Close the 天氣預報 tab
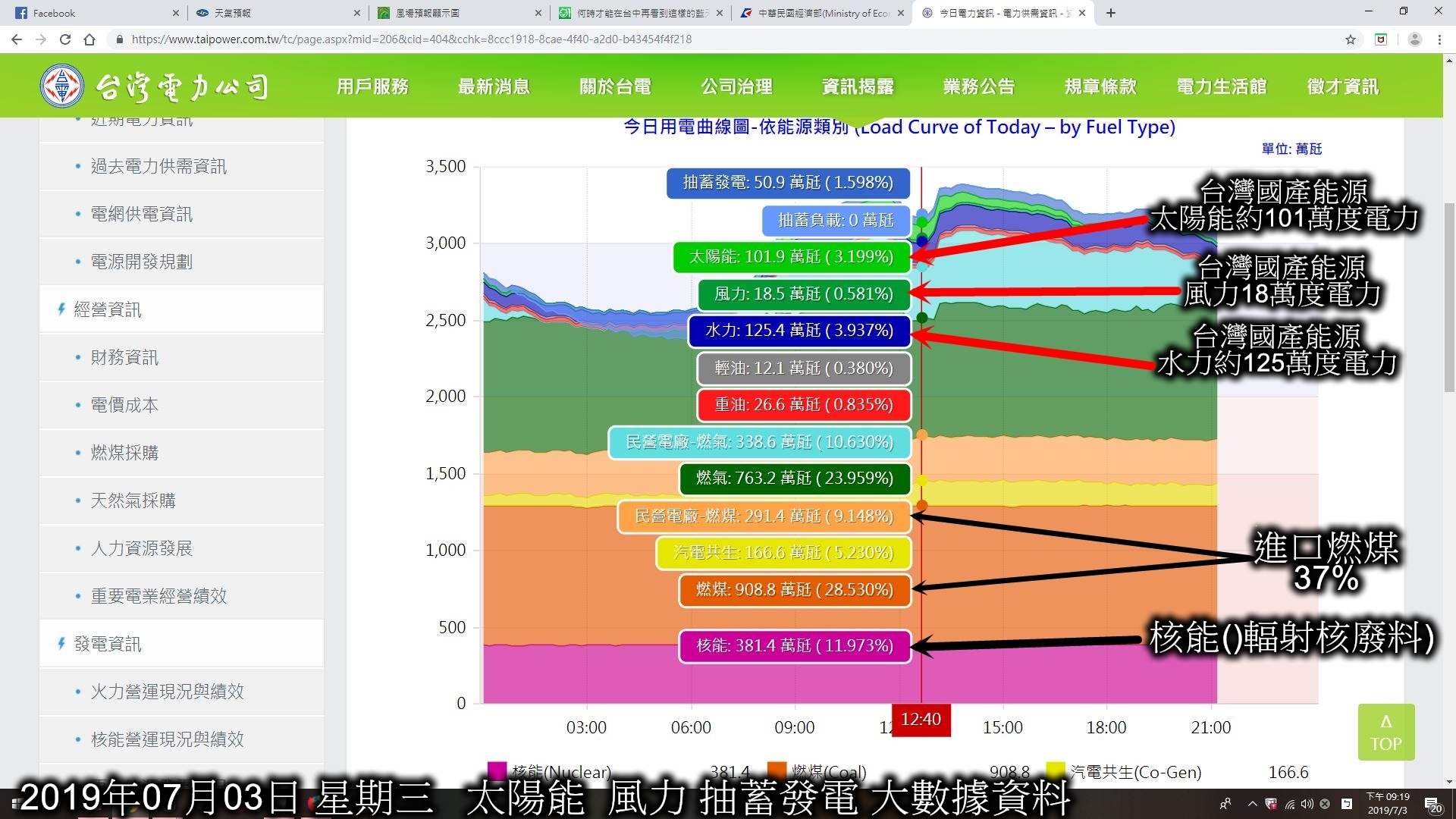Image resolution: width=1456 pixels, height=819 pixels. click(357, 13)
